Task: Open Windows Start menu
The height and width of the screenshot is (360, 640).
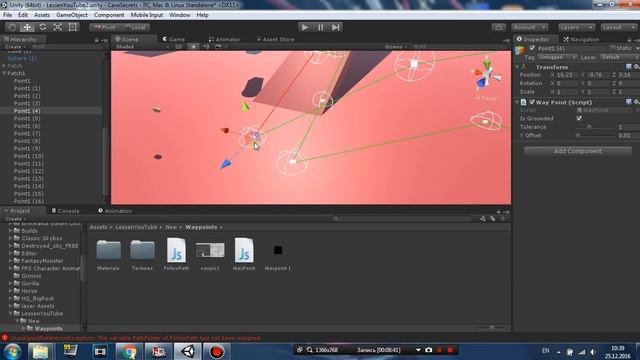Action: click(x=12, y=351)
